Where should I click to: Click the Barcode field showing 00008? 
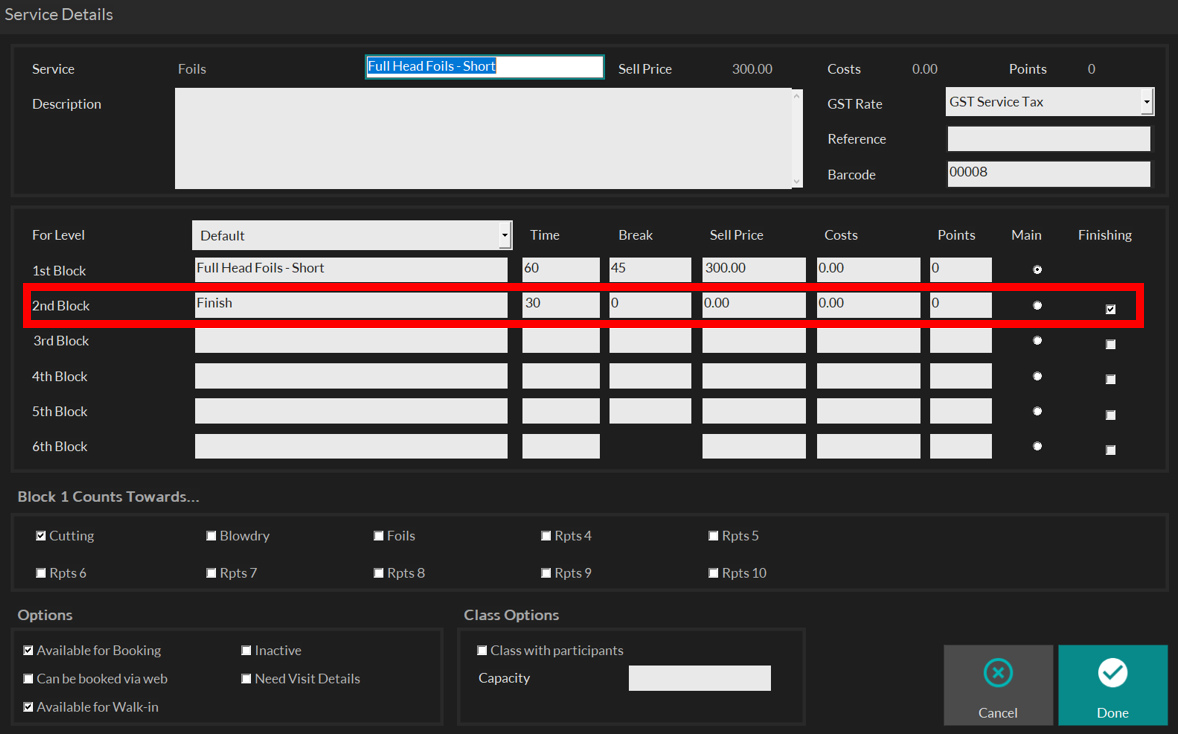coord(1048,174)
